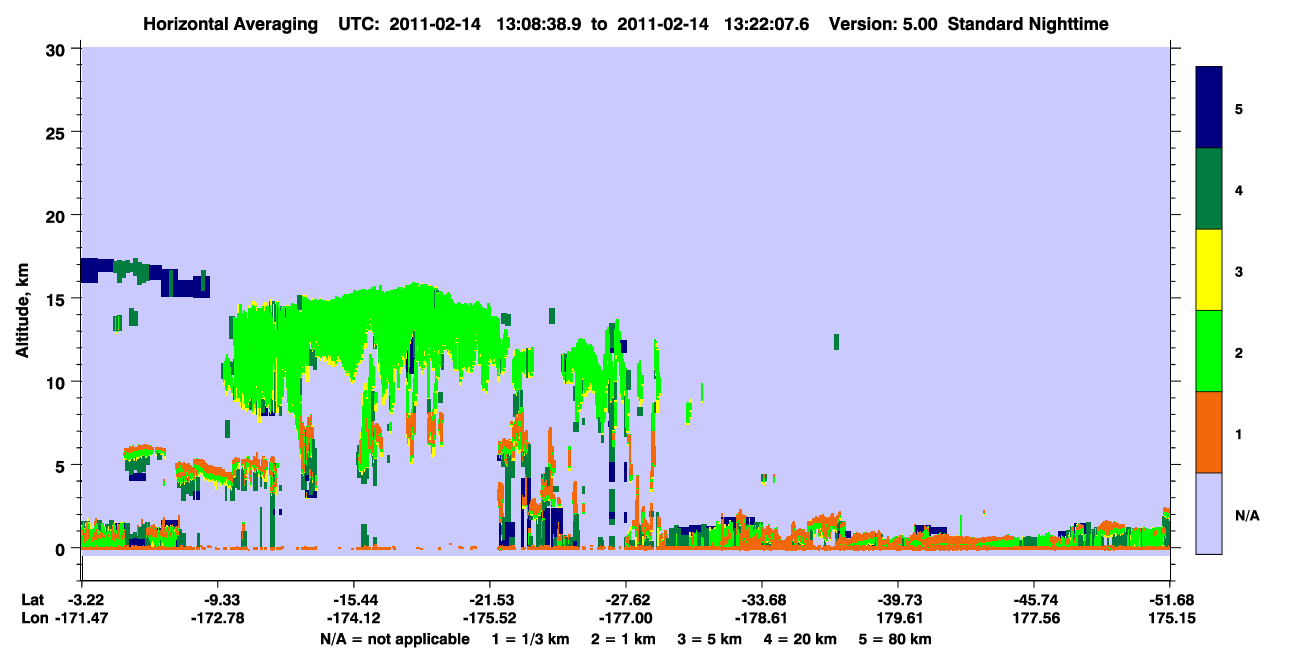
Task: Click the lavender N/A color bar segment
Action: click(1209, 513)
